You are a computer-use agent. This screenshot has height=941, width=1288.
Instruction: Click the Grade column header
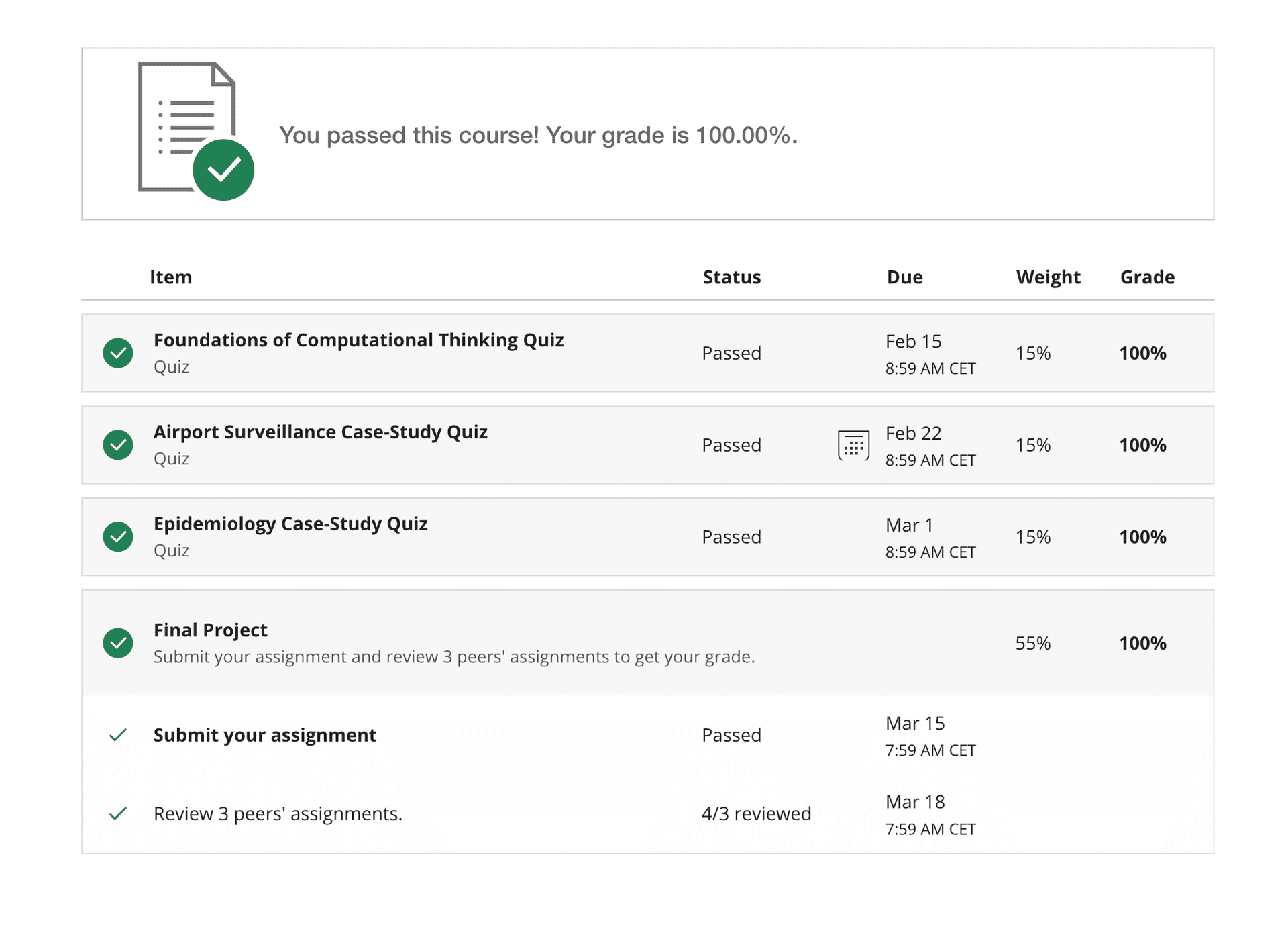click(1147, 277)
